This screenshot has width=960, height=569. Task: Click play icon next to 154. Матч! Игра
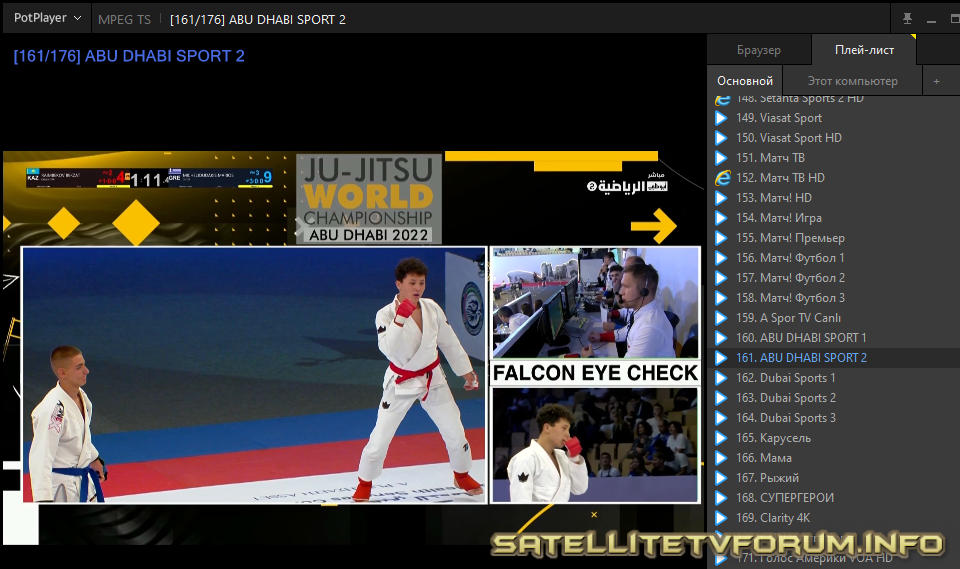point(721,218)
